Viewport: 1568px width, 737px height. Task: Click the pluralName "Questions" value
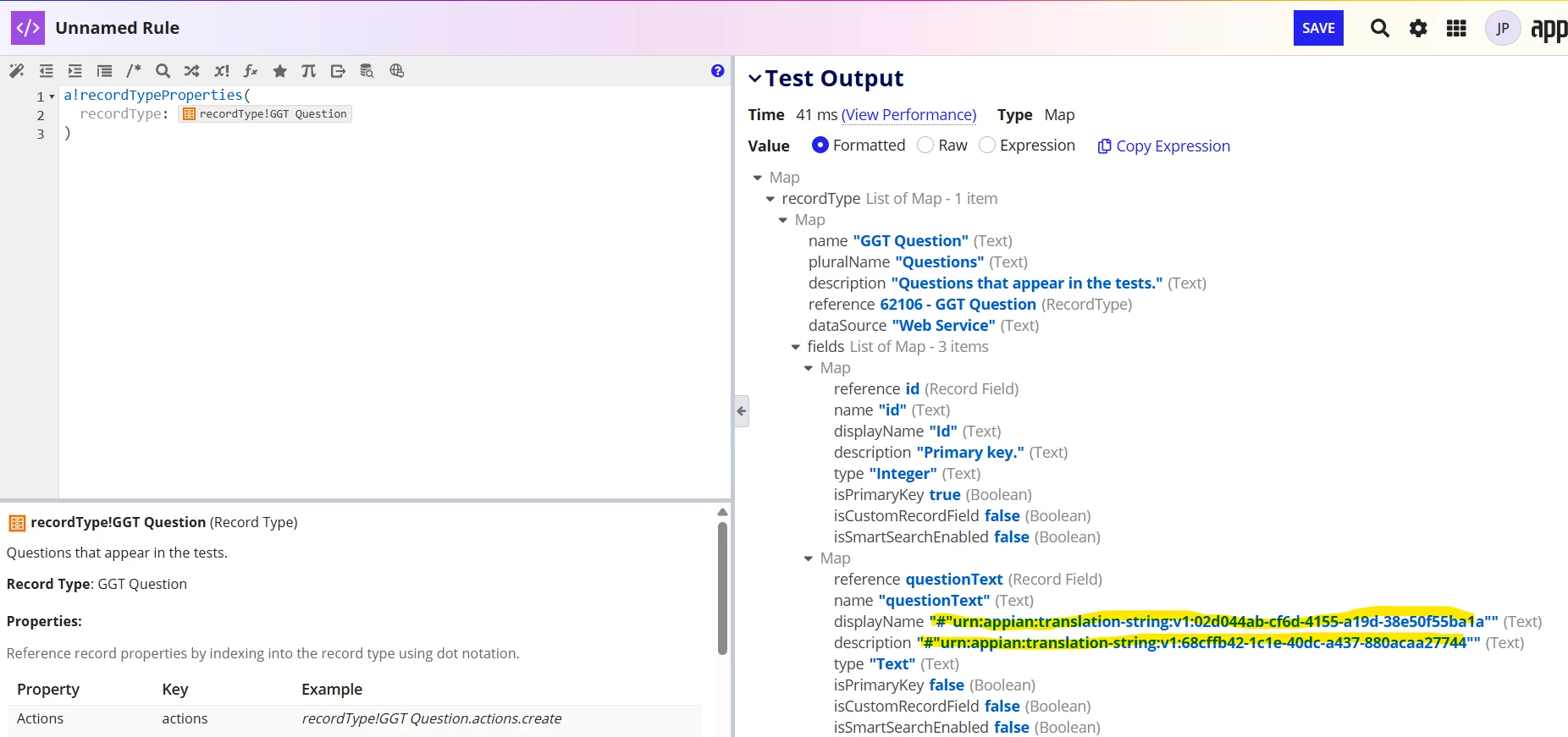(939, 261)
